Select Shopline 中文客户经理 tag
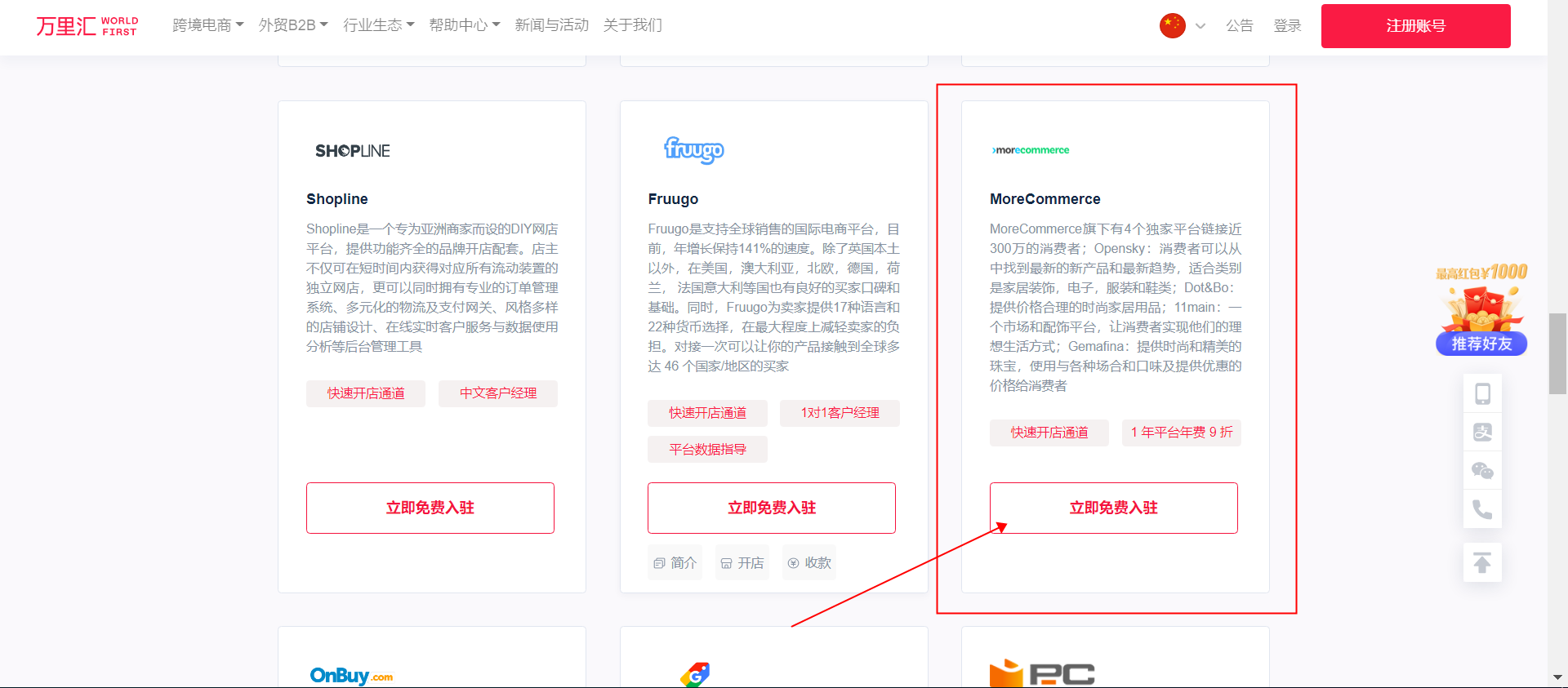Screen dimensions: 1568x688 coord(498,393)
